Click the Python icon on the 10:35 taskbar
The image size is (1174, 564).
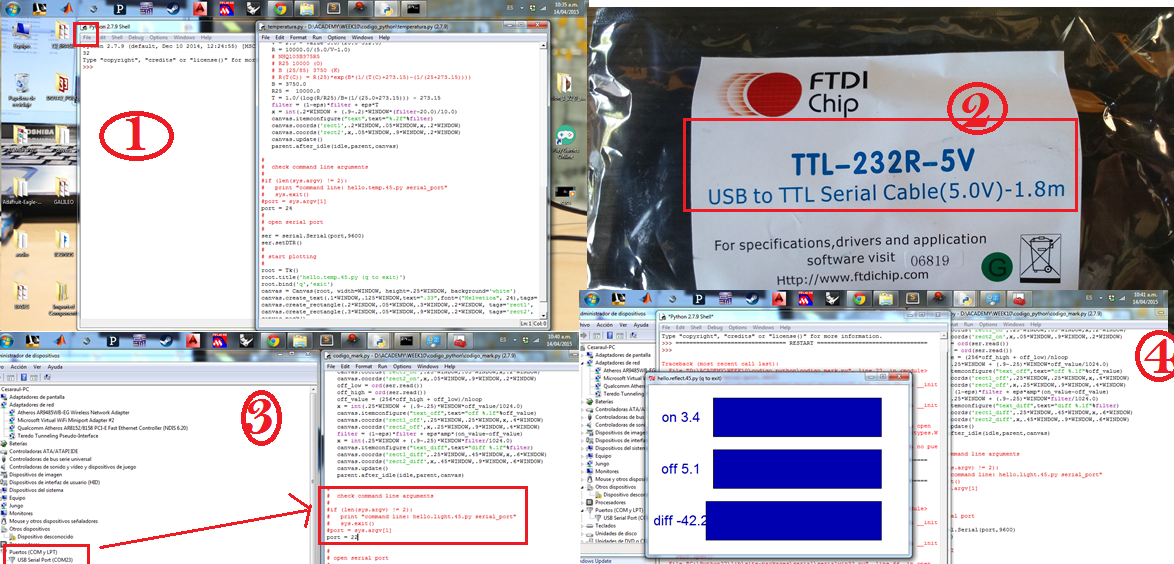[386, 8]
